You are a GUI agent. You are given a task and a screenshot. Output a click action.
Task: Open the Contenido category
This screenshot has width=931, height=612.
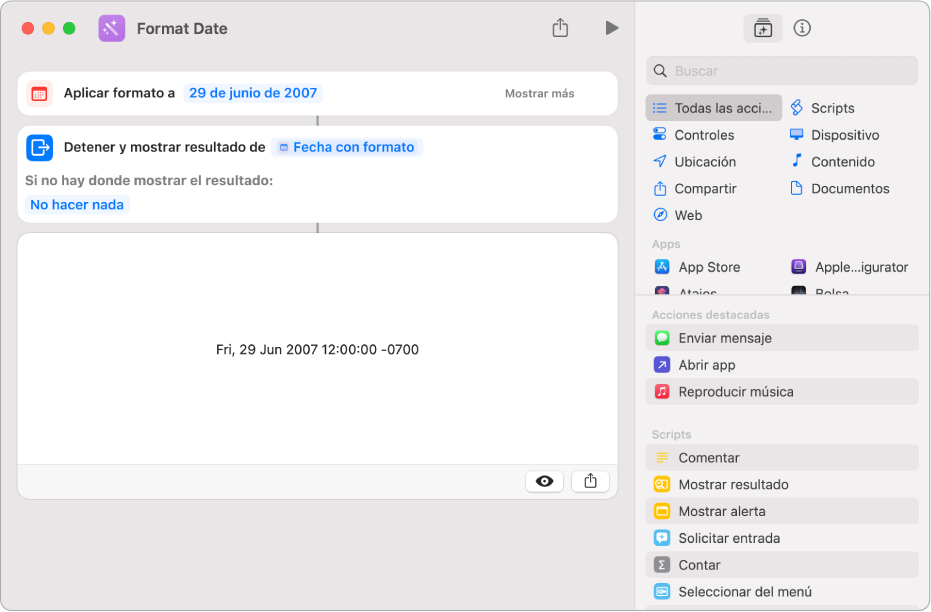point(832,161)
